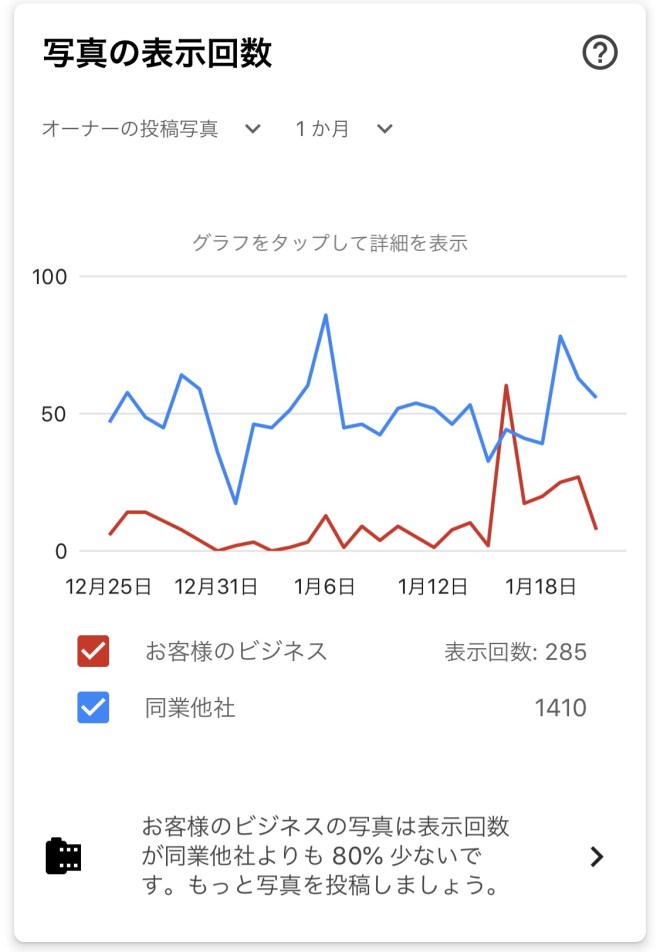This screenshot has width=660, height=952.
Task: Click the 写真の表示回数 card title
Action: (x=157, y=53)
